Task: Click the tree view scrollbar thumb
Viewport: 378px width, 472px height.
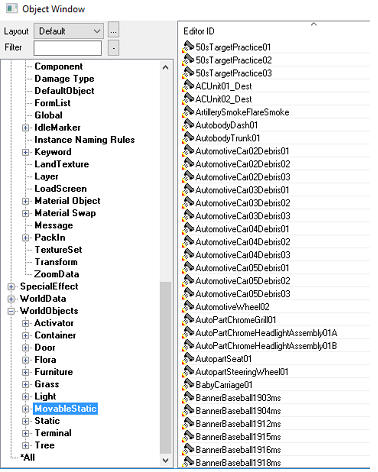Action: pos(165,368)
